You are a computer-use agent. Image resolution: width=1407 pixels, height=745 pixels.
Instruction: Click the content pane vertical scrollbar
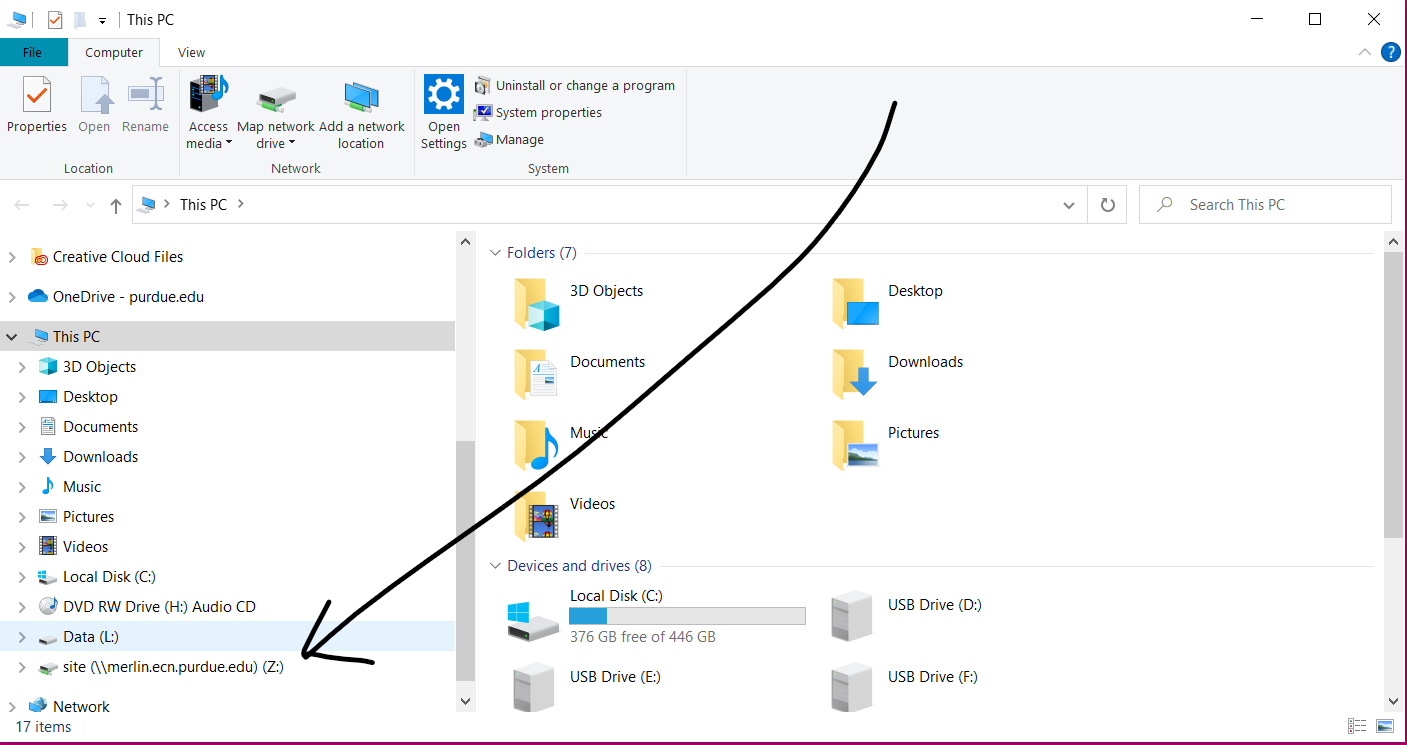(1394, 394)
